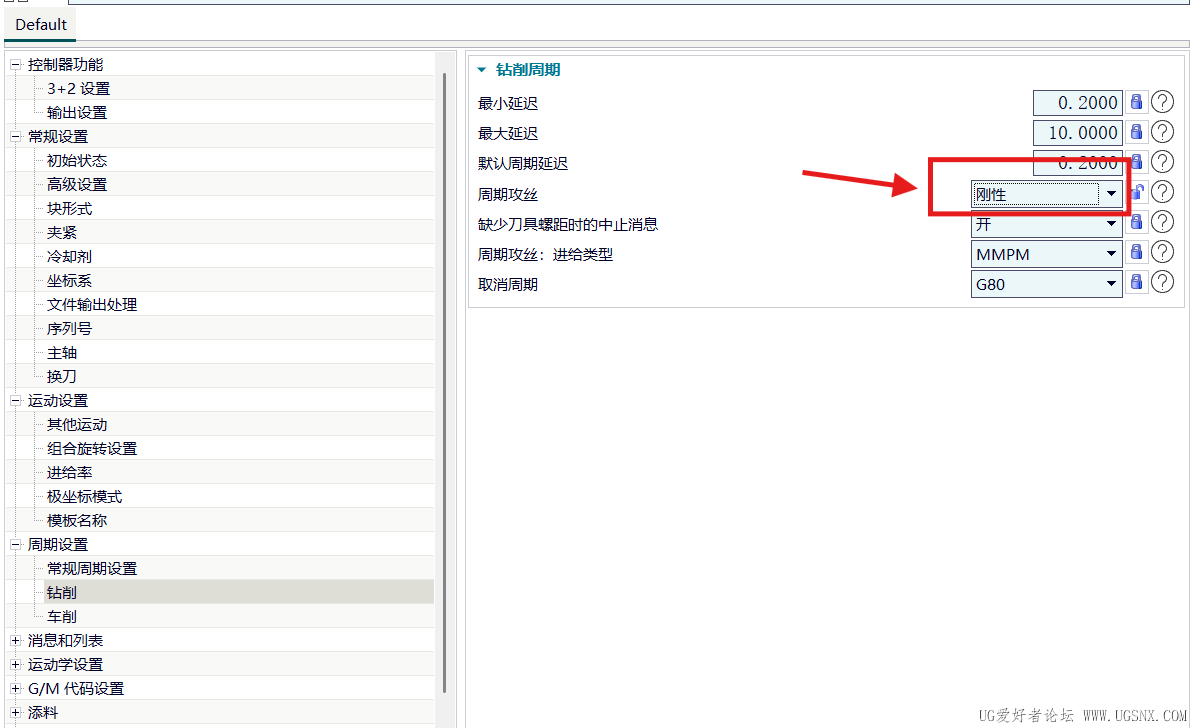Image resolution: width=1192 pixels, height=728 pixels.
Task: Expand the 消息和列表 tree node
Action: [x=15, y=641]
